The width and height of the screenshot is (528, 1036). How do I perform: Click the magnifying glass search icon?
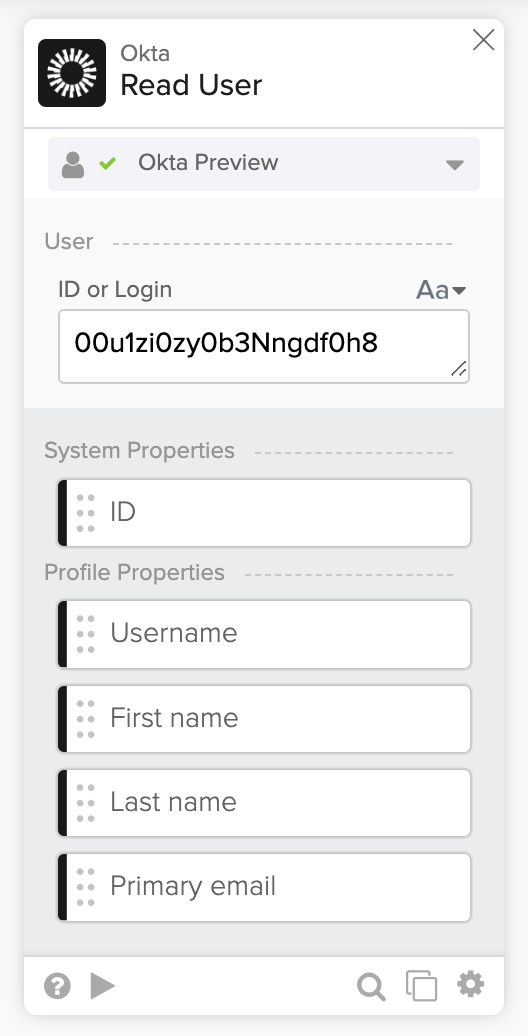(371, 987)
